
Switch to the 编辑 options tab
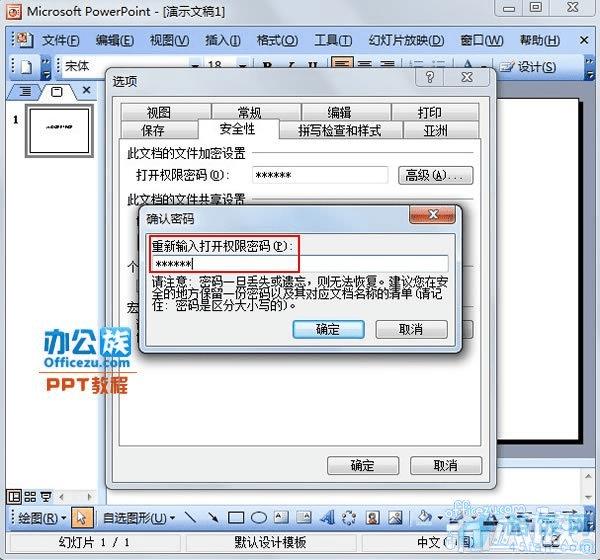click(x=346, y=112)
